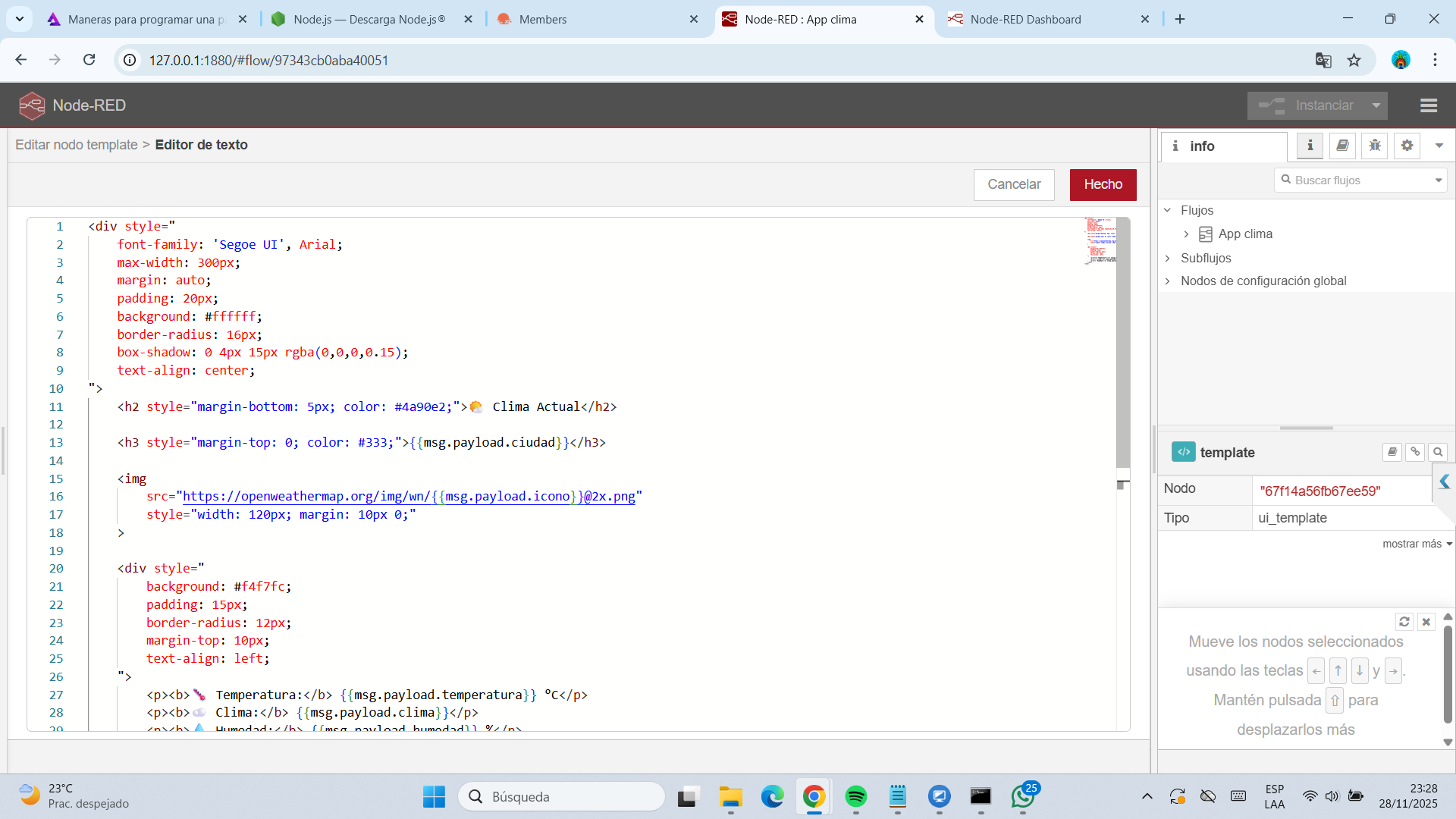This screenshot has width=1456, height=819.
Task: Open File Explorer from the taskbar
Action: [x=731, y=796]
